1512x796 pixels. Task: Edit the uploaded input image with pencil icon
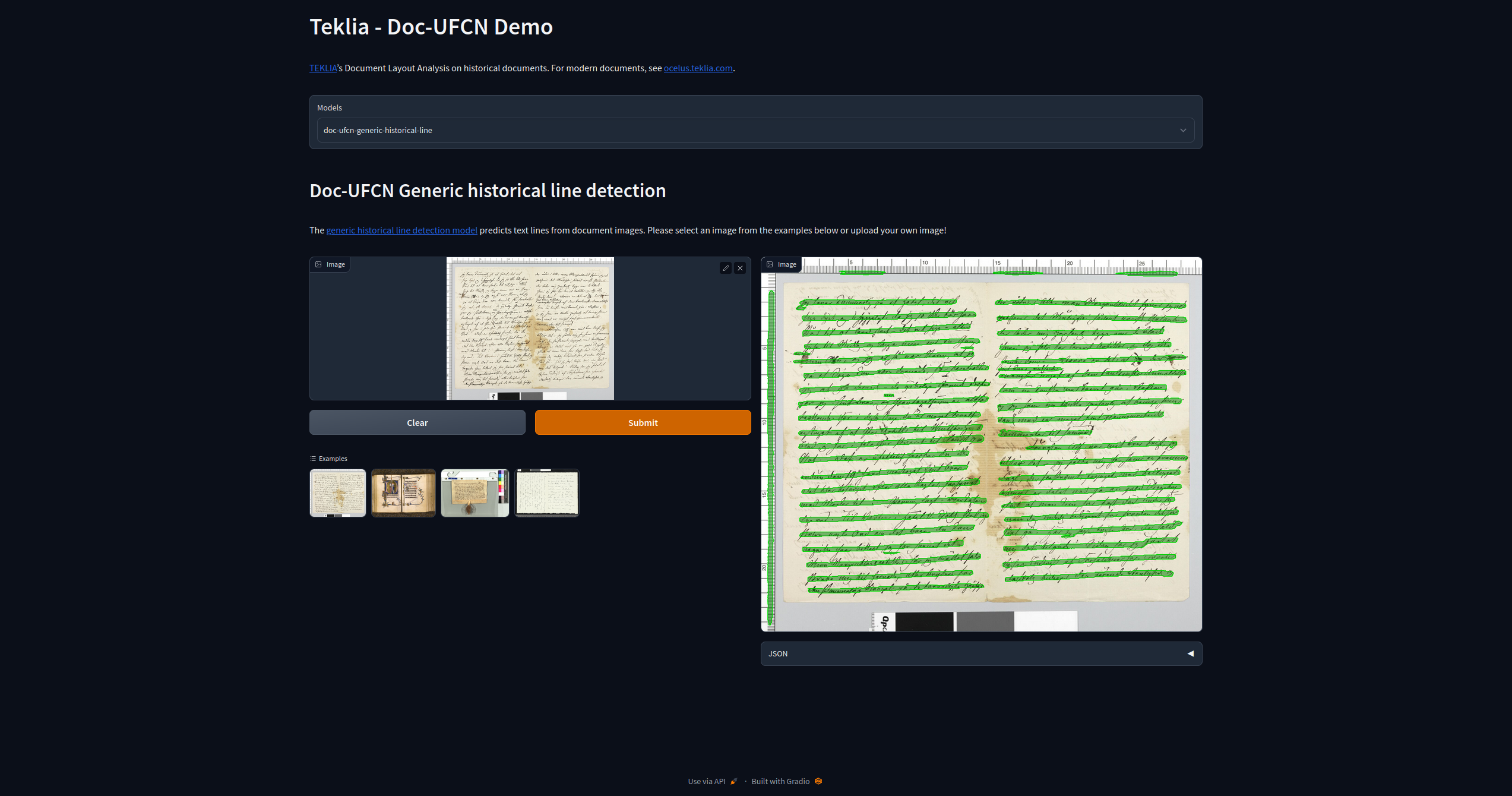(x=725, y=268)
